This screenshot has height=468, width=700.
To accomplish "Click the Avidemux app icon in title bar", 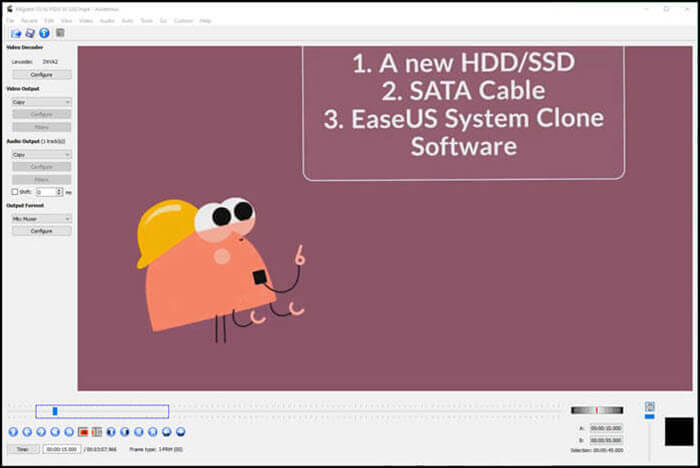I will 9,9.
